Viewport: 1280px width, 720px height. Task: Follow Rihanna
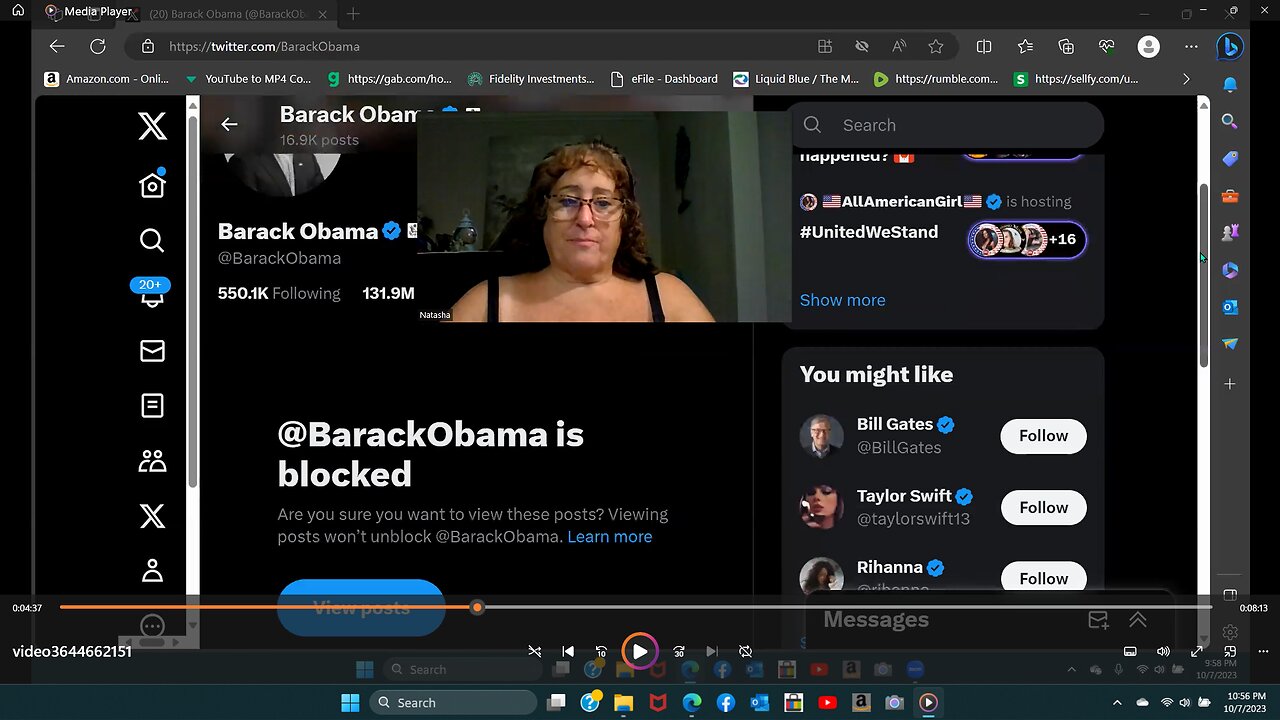point(1043,578)
